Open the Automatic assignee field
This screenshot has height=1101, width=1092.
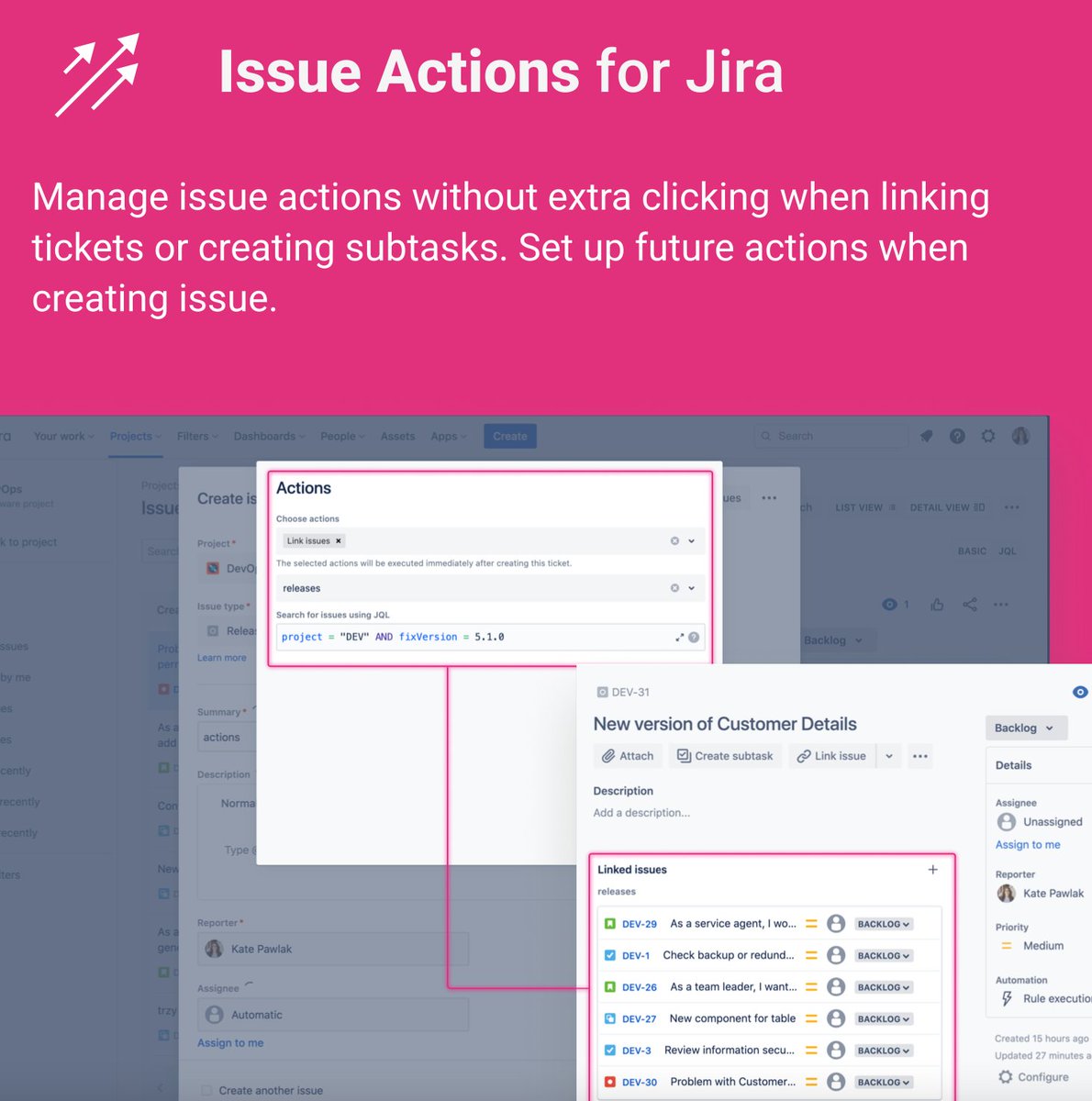click(x=333, y=1015)
